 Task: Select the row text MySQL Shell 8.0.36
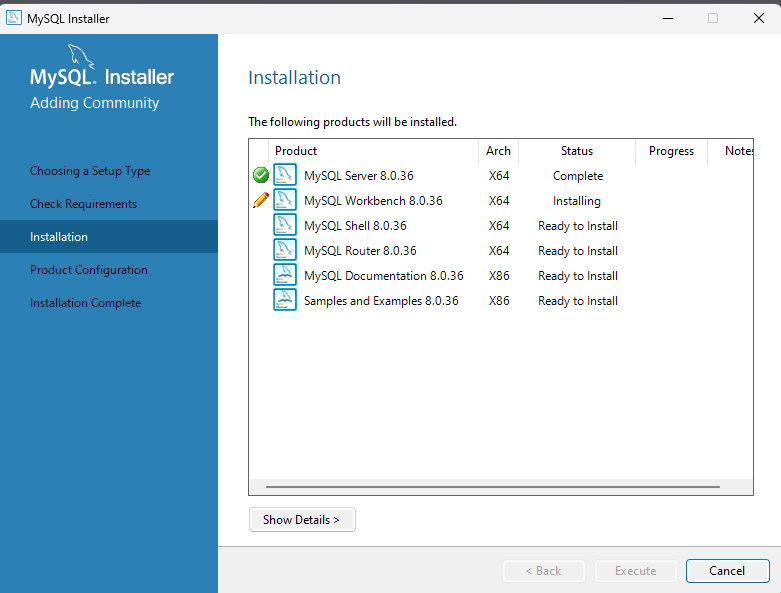pos(355,226)
